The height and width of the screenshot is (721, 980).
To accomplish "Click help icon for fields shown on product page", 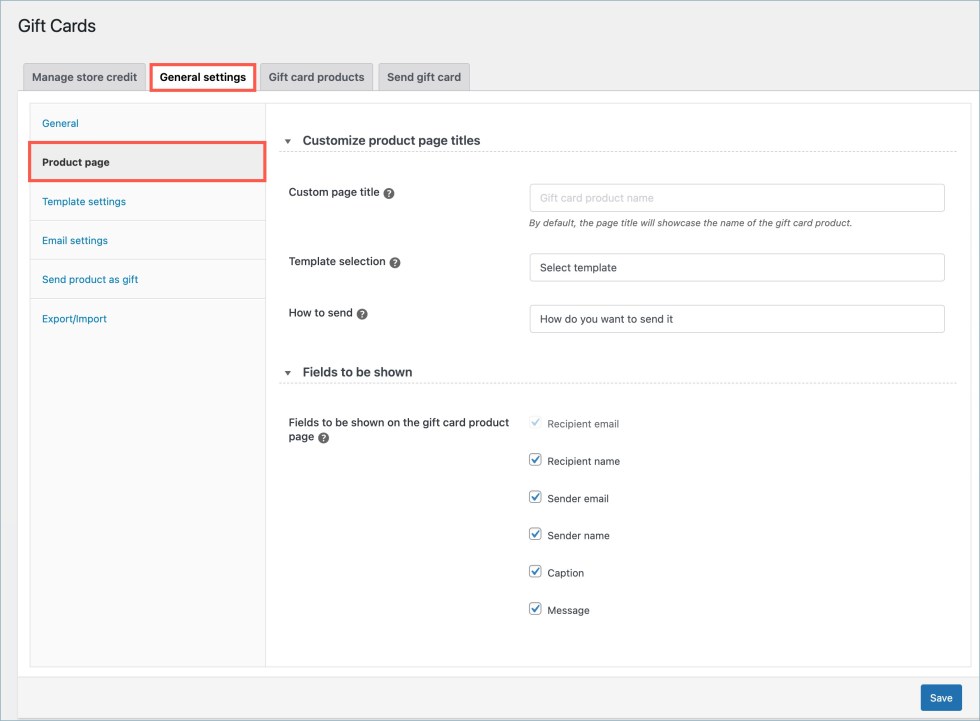I will pyautogui.click(x=323, y=438).
